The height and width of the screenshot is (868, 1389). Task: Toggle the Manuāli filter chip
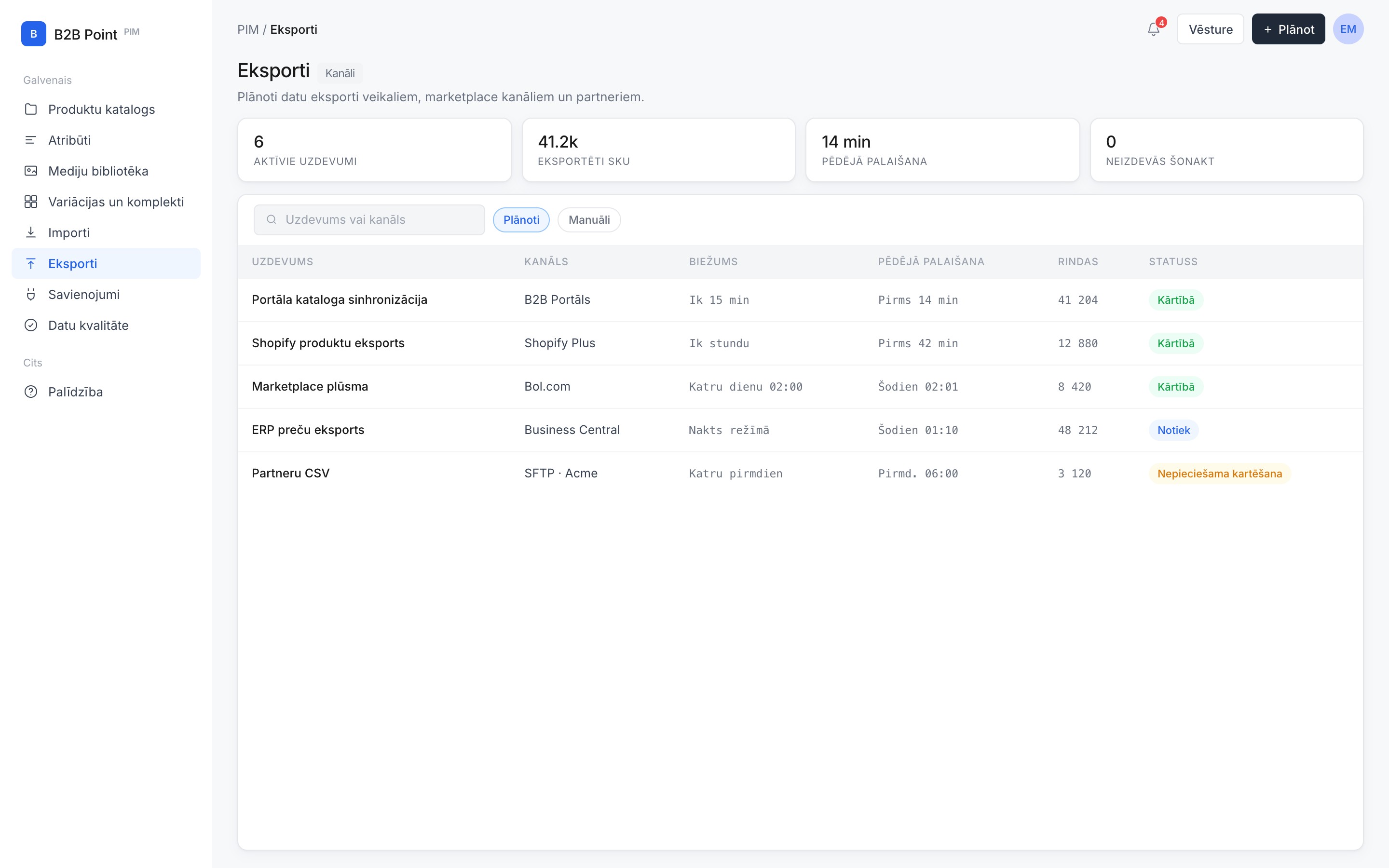point(589,220)
